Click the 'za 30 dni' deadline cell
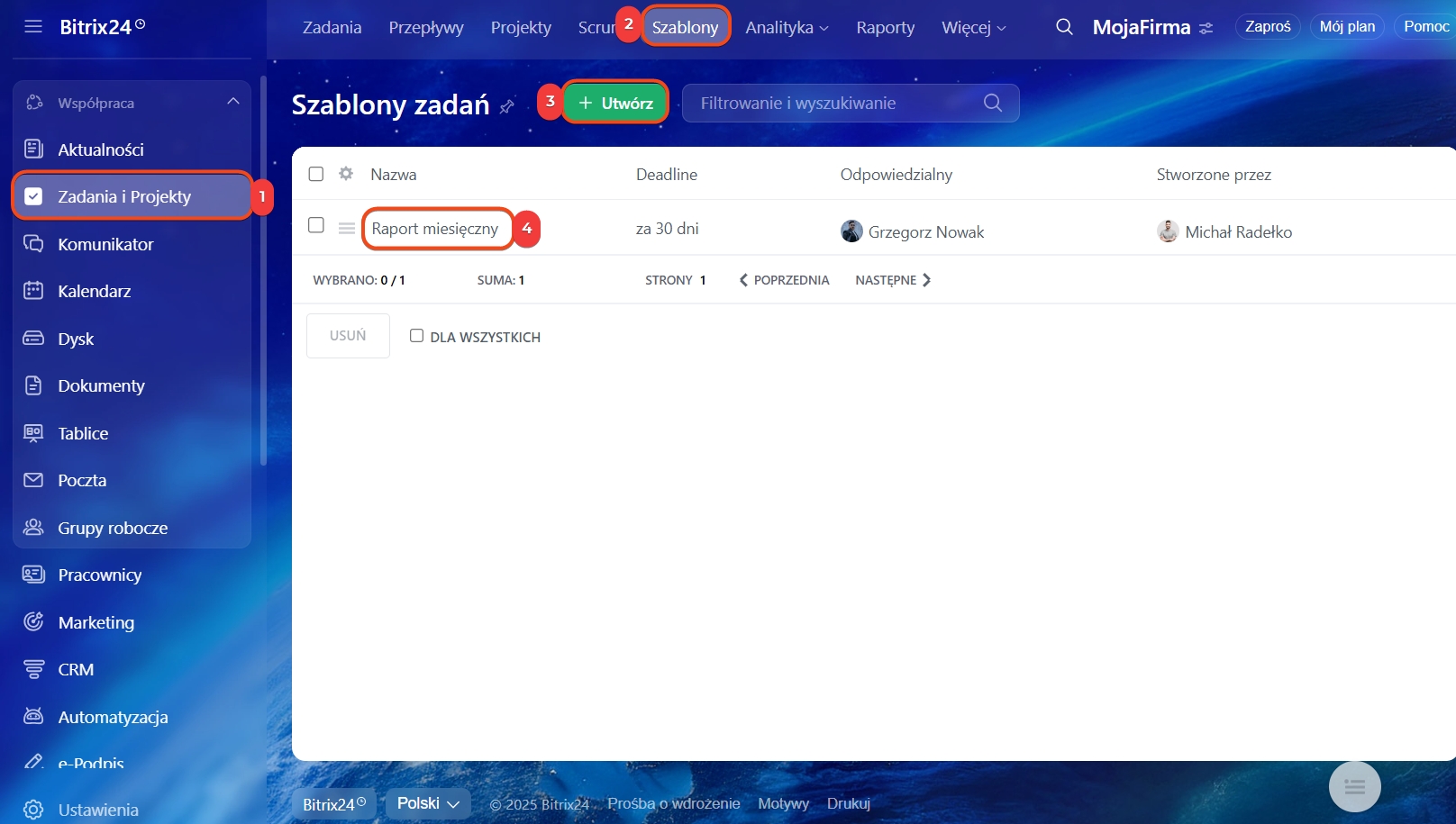The width and height of the screenshot is (1456, 824). pos(668,229)
